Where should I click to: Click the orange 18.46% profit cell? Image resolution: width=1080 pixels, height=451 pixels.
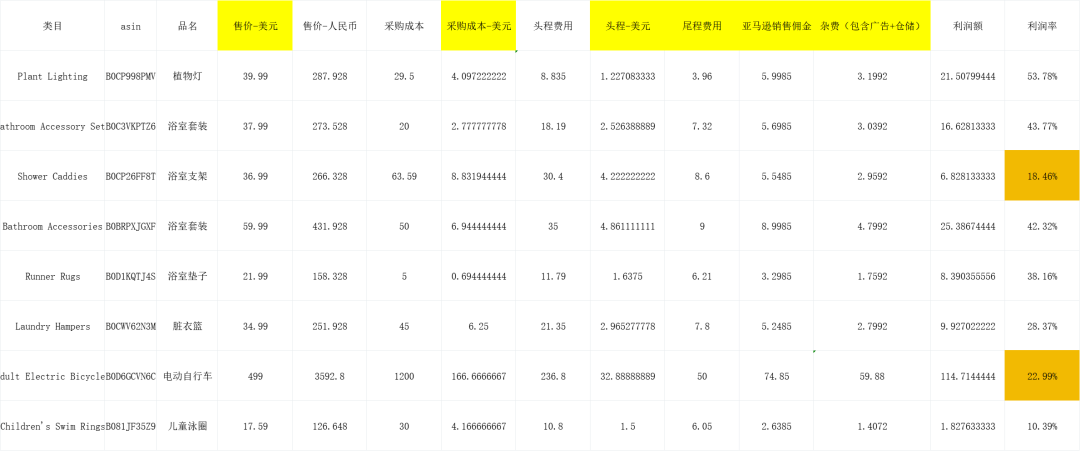pyautogui.click(x=1042, y=176)
